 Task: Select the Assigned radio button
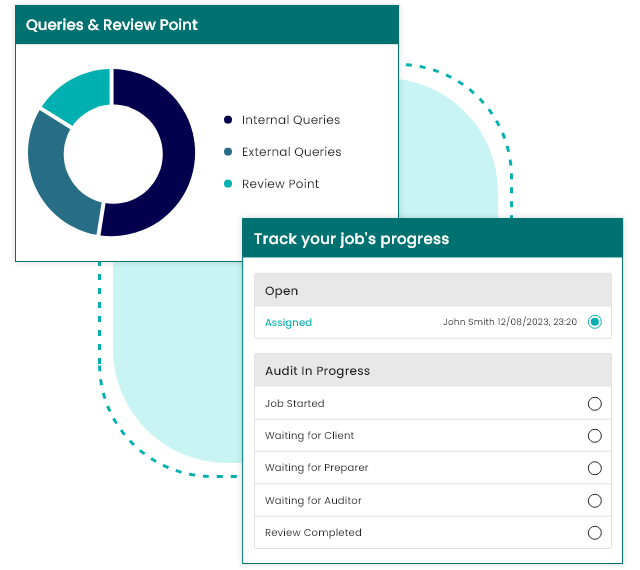pos(595,322)
